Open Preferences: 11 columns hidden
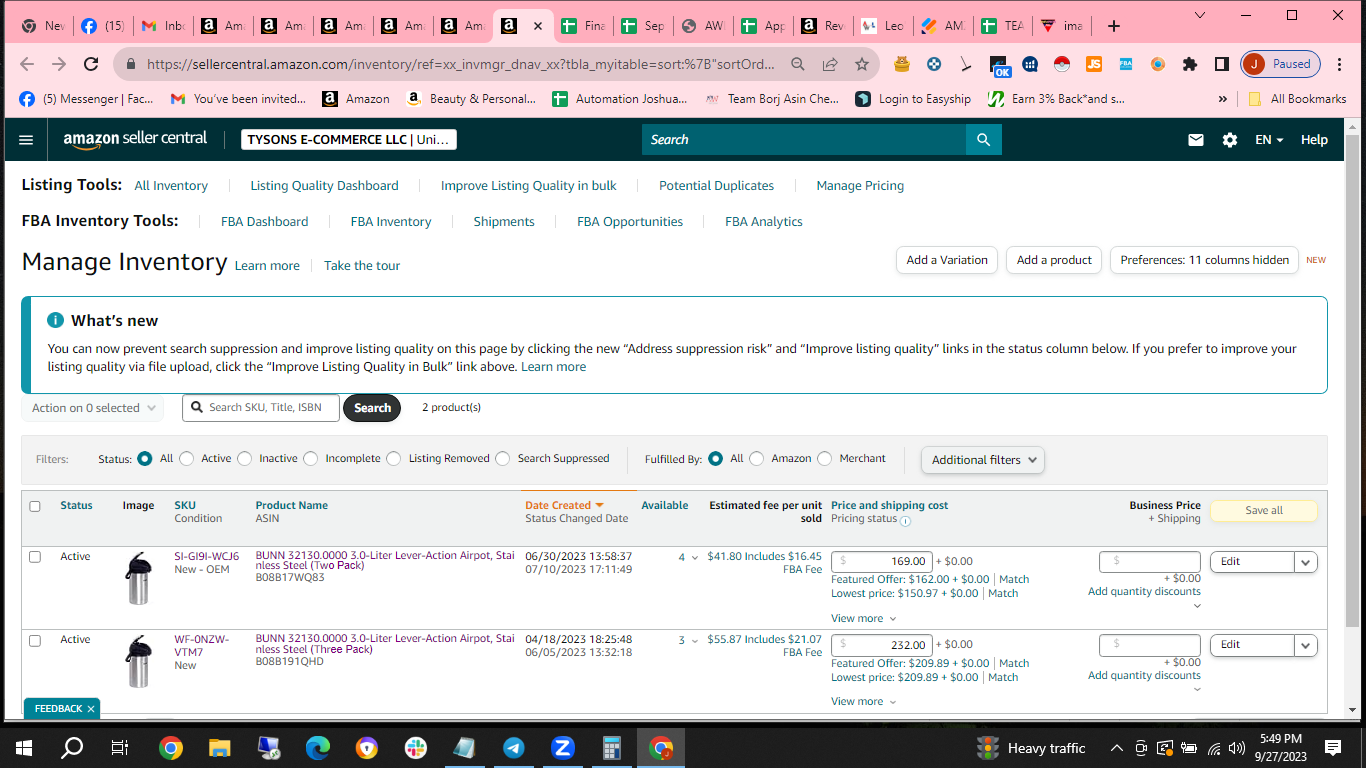Viewport: 1366px width, 768px height. pyautogui.click(x=1204, y=260)
